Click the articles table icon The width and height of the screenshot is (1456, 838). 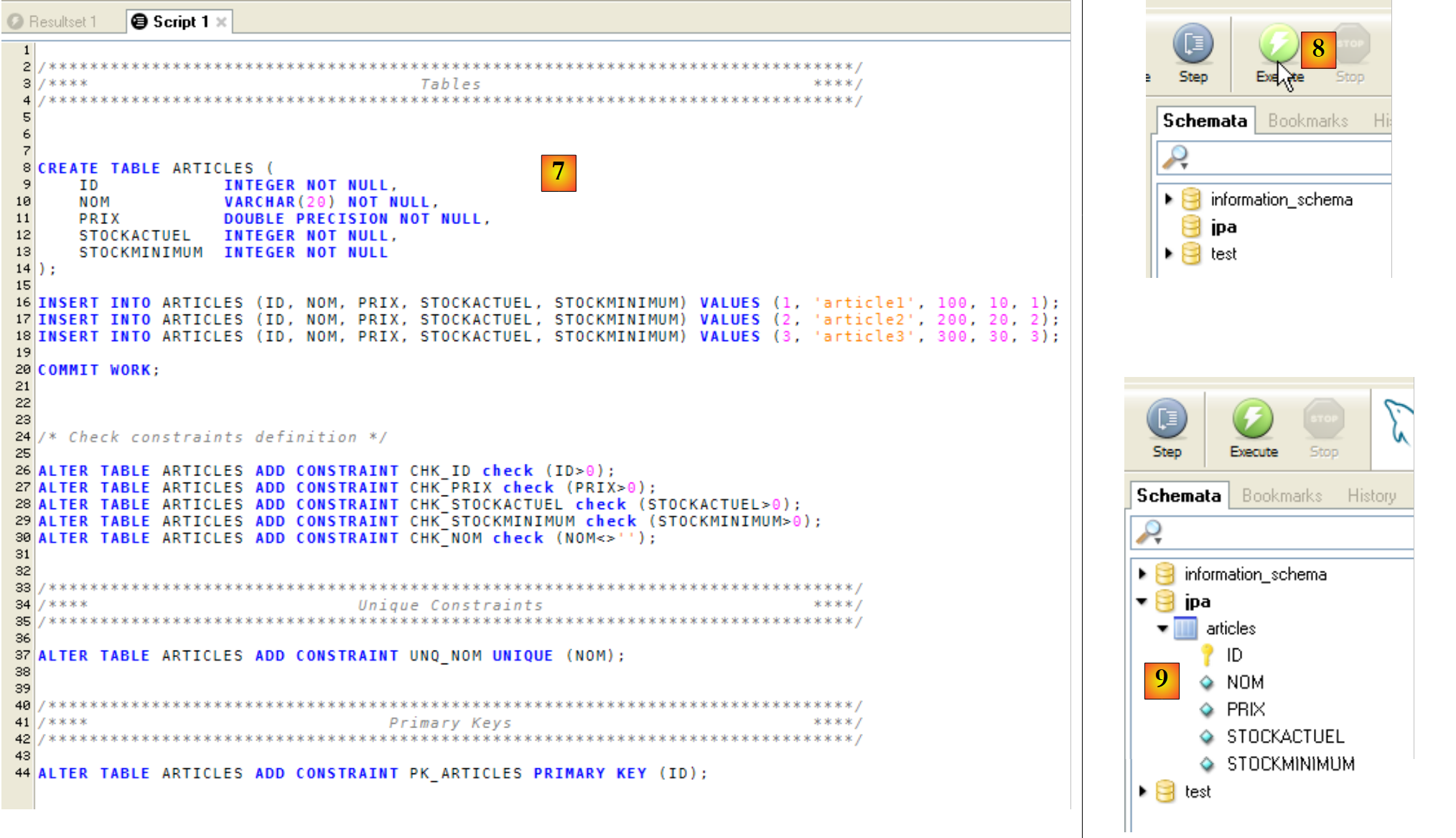pyautogui.click(x=1185, y=628)
